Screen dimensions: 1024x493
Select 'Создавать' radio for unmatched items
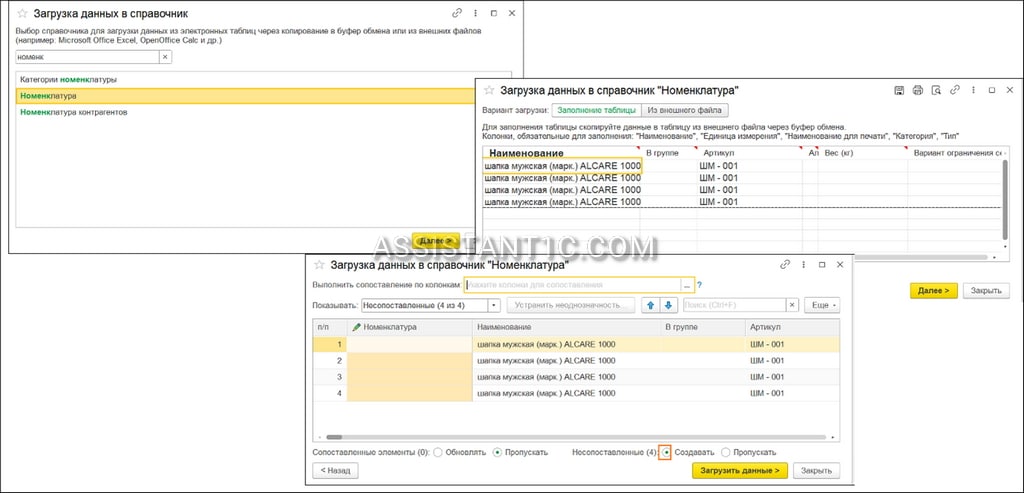pos(665,452)
